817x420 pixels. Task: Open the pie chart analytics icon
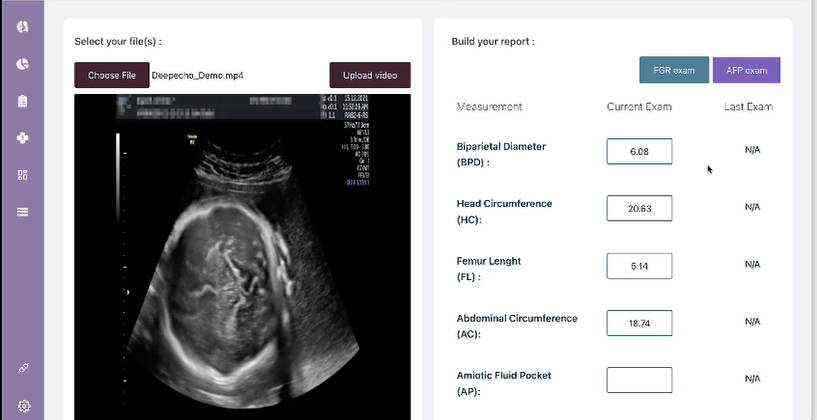pyautogui.click(x=22, y=64)
